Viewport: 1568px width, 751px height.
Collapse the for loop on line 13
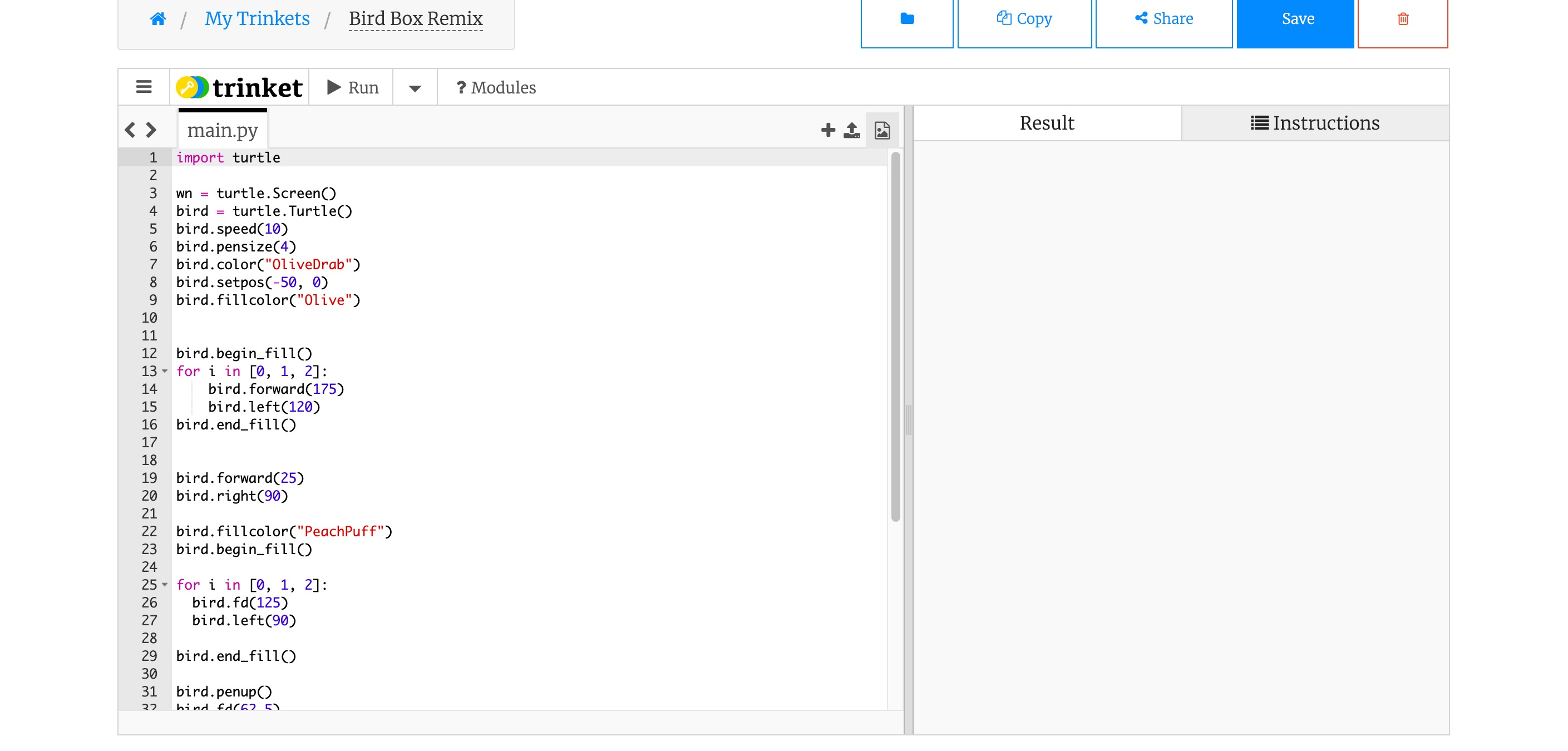coord(166,371)
